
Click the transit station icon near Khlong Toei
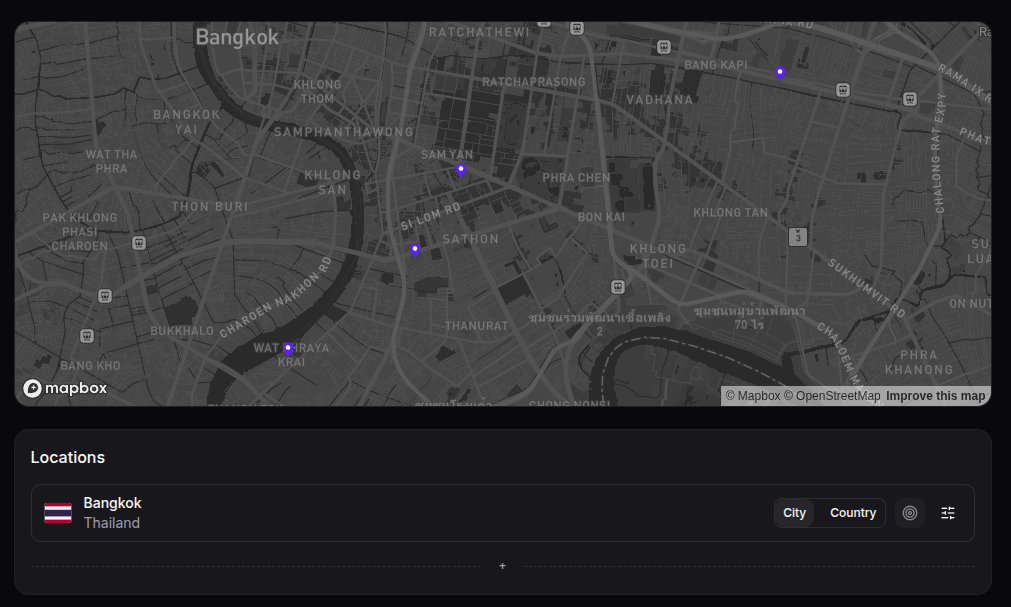[x=618, y=287]
